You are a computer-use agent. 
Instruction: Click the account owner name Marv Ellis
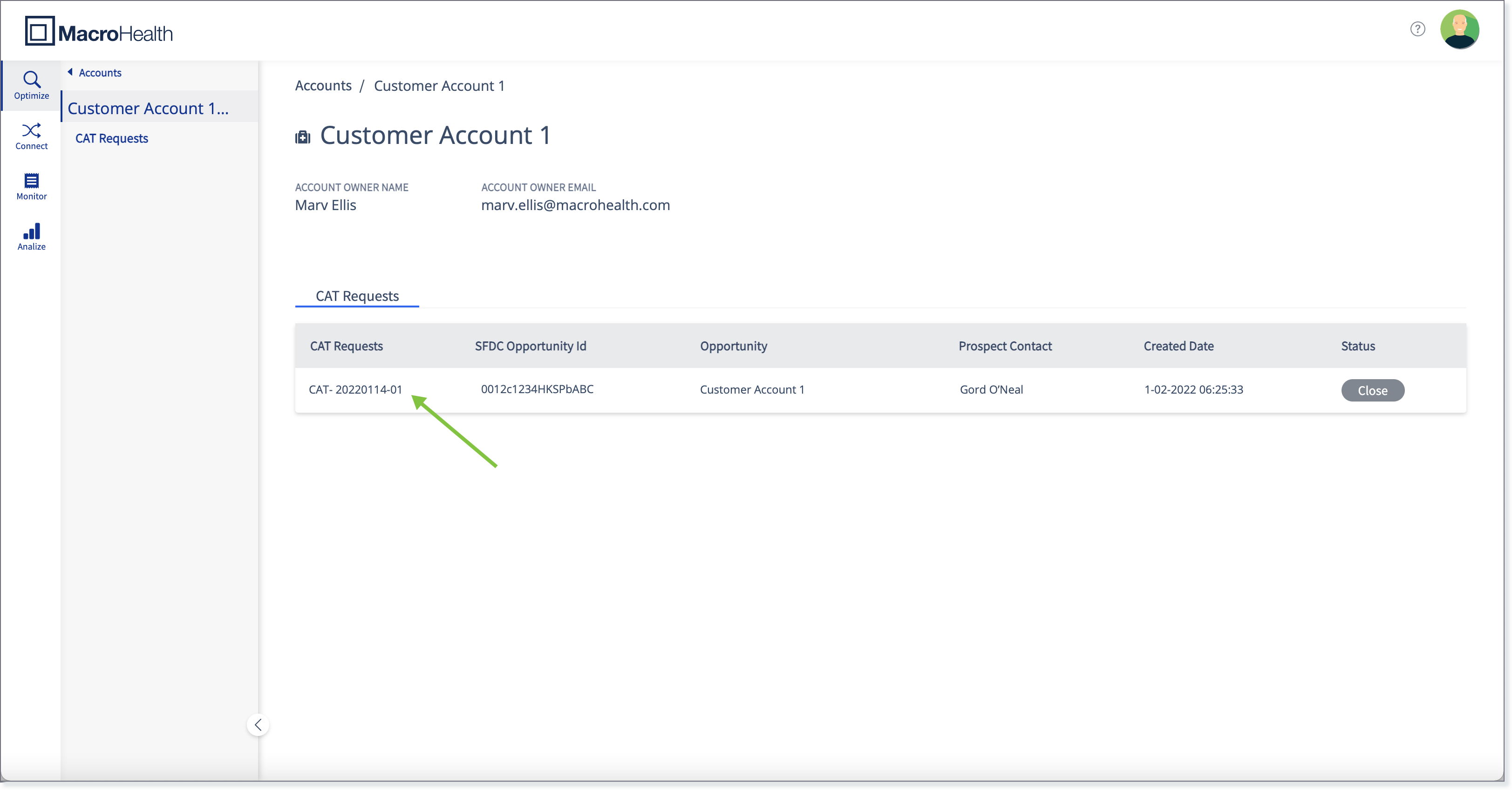(x=326, y=205)
